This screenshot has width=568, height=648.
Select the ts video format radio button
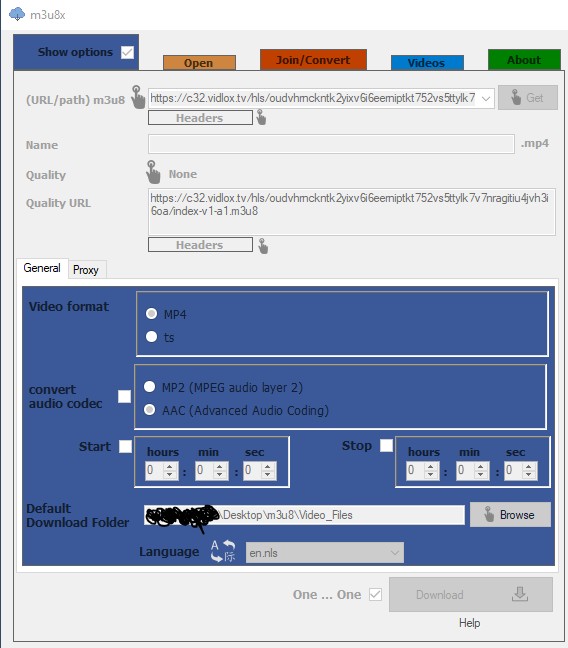151,336
